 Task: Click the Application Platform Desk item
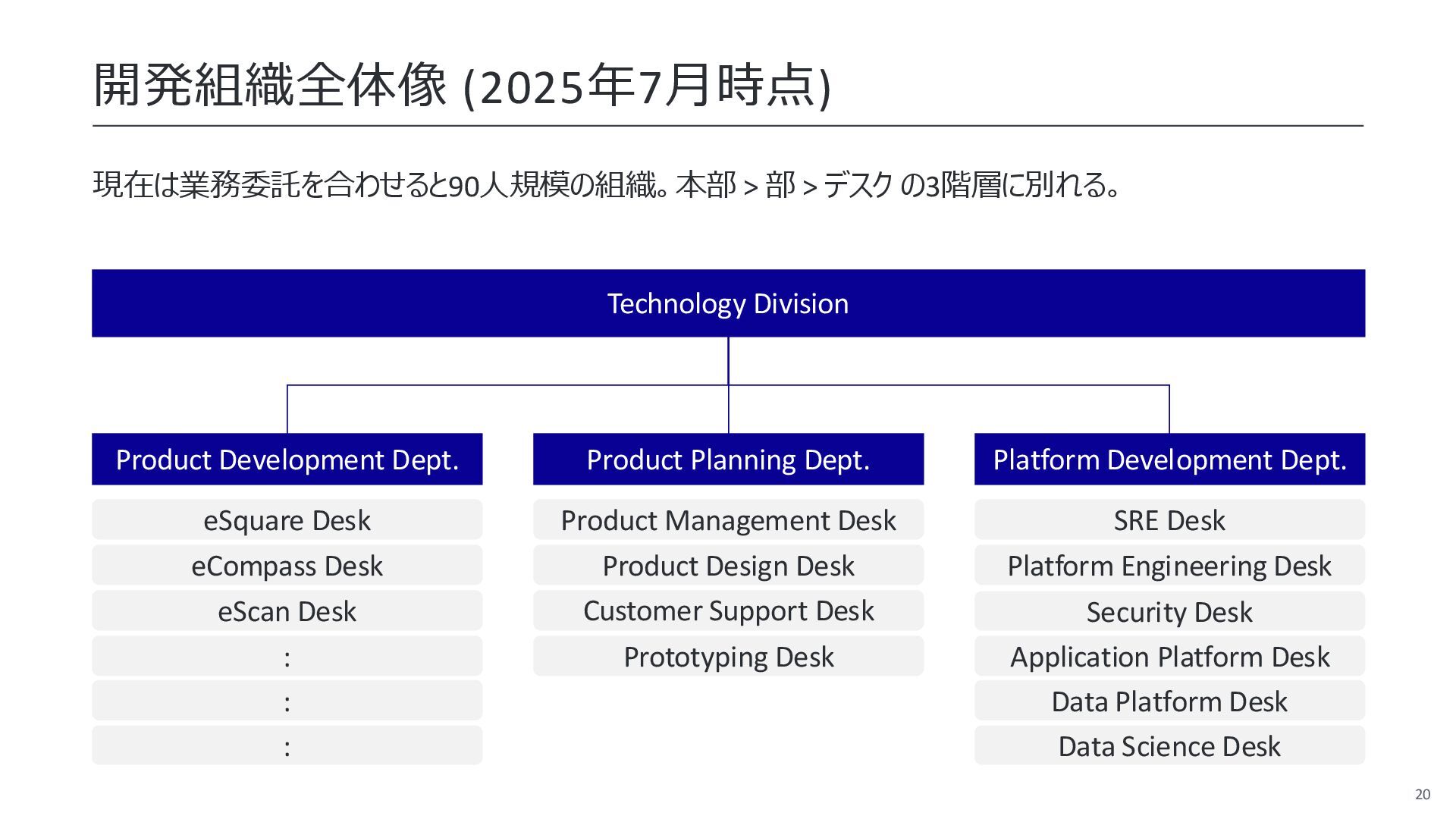pyautogui.click(x=1169, y=656)
